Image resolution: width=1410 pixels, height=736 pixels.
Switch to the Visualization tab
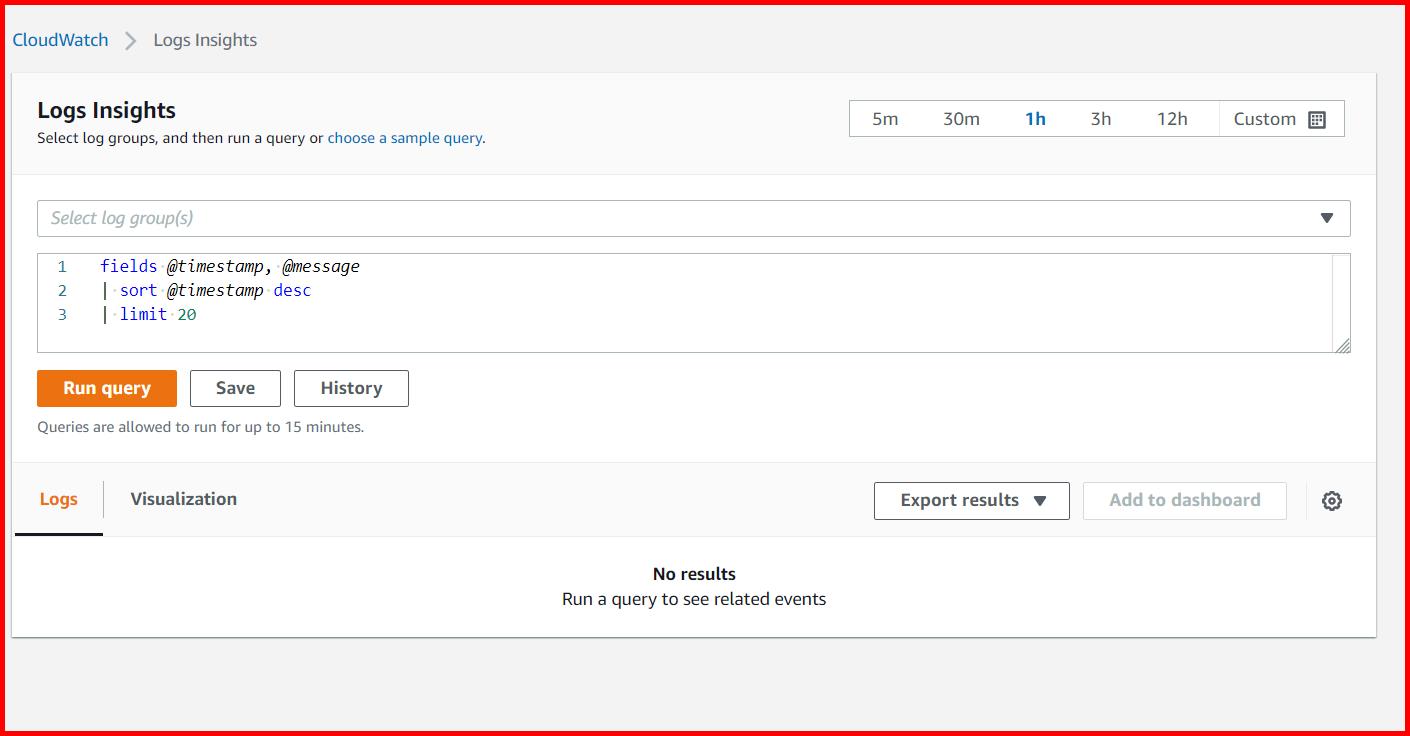pos(183,498)
